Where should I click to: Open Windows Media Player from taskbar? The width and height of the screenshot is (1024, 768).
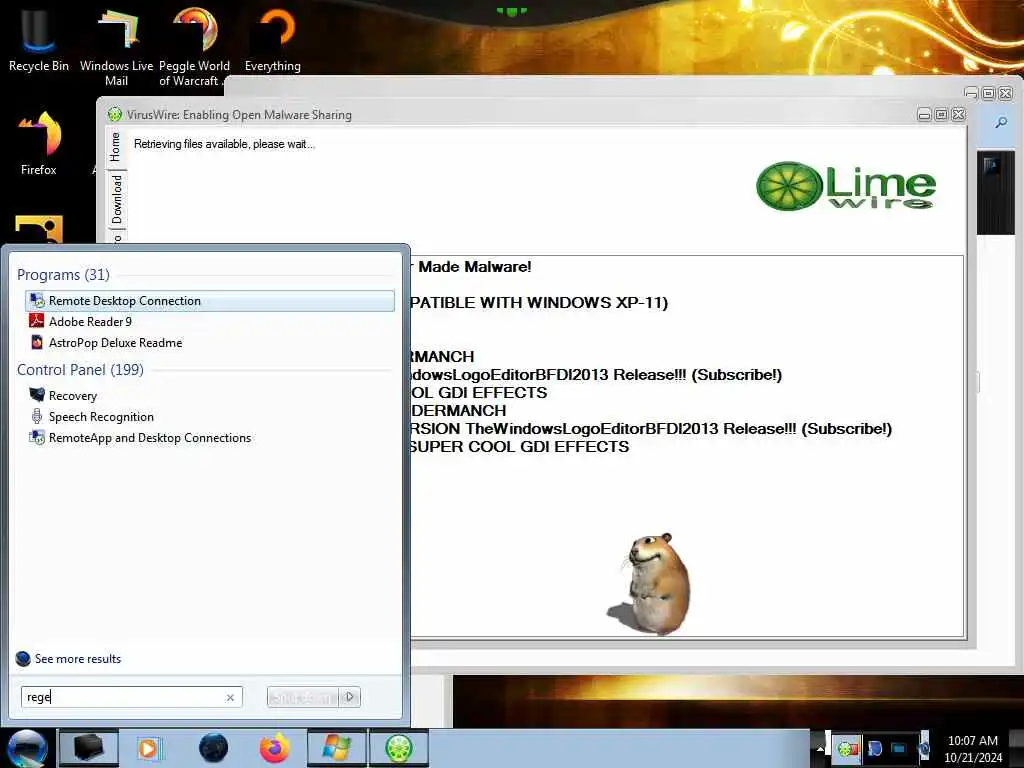pyautogui.click(x=150, y=748)
